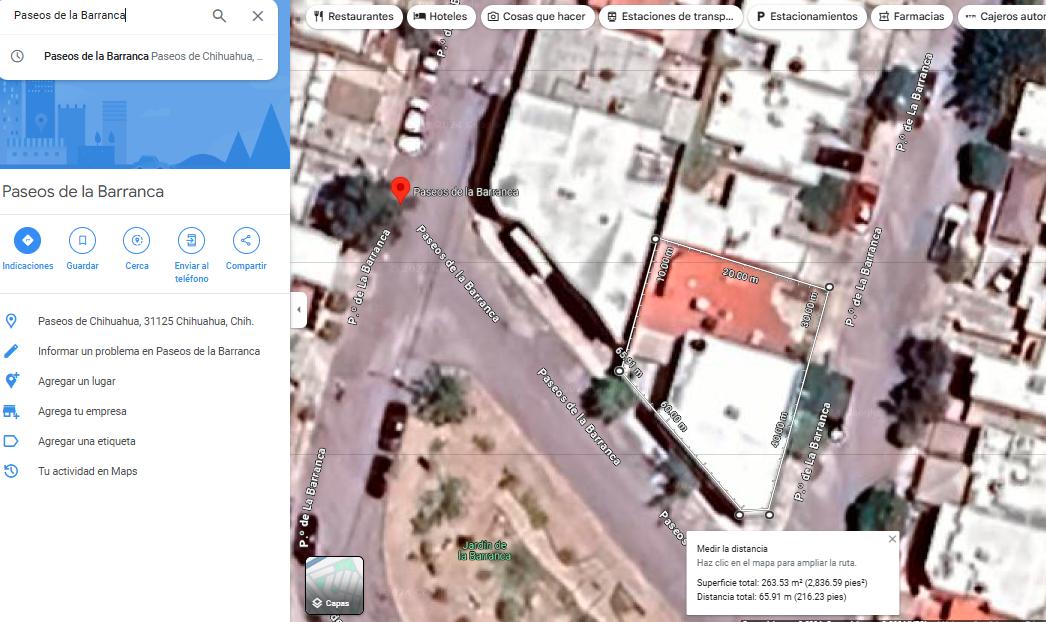Click the add-place pin plus icon
Screen dimensions: 1046x622
pyautogui.click(x=11, y=380)
